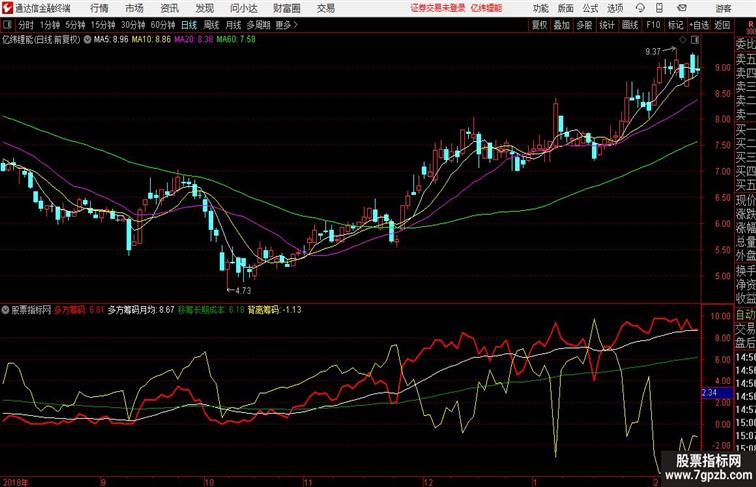Add stock with +自选 button
The image size is (756, 487).
pyautogui.click(x=699, y=25)
